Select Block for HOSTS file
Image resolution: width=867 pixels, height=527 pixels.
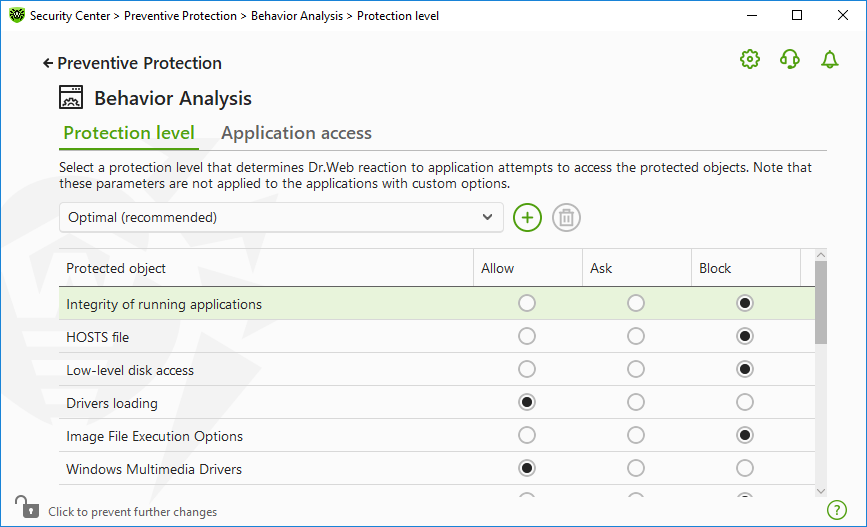coord(744,336)
